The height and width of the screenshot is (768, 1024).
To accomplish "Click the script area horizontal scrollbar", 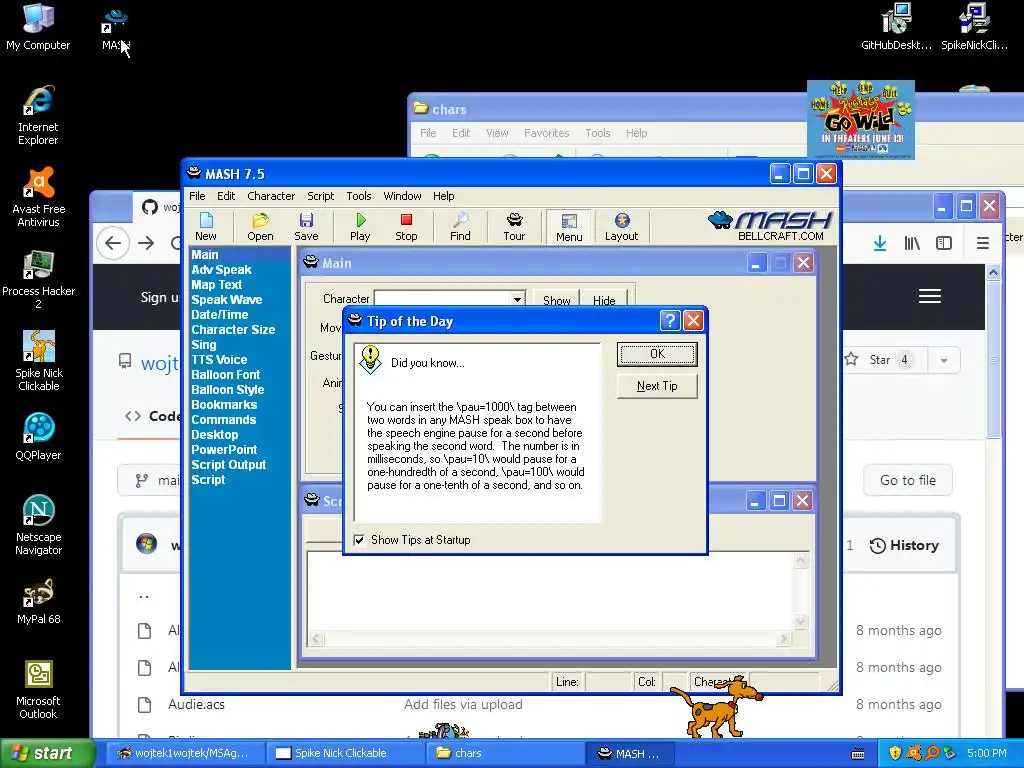I will point(551,639).
